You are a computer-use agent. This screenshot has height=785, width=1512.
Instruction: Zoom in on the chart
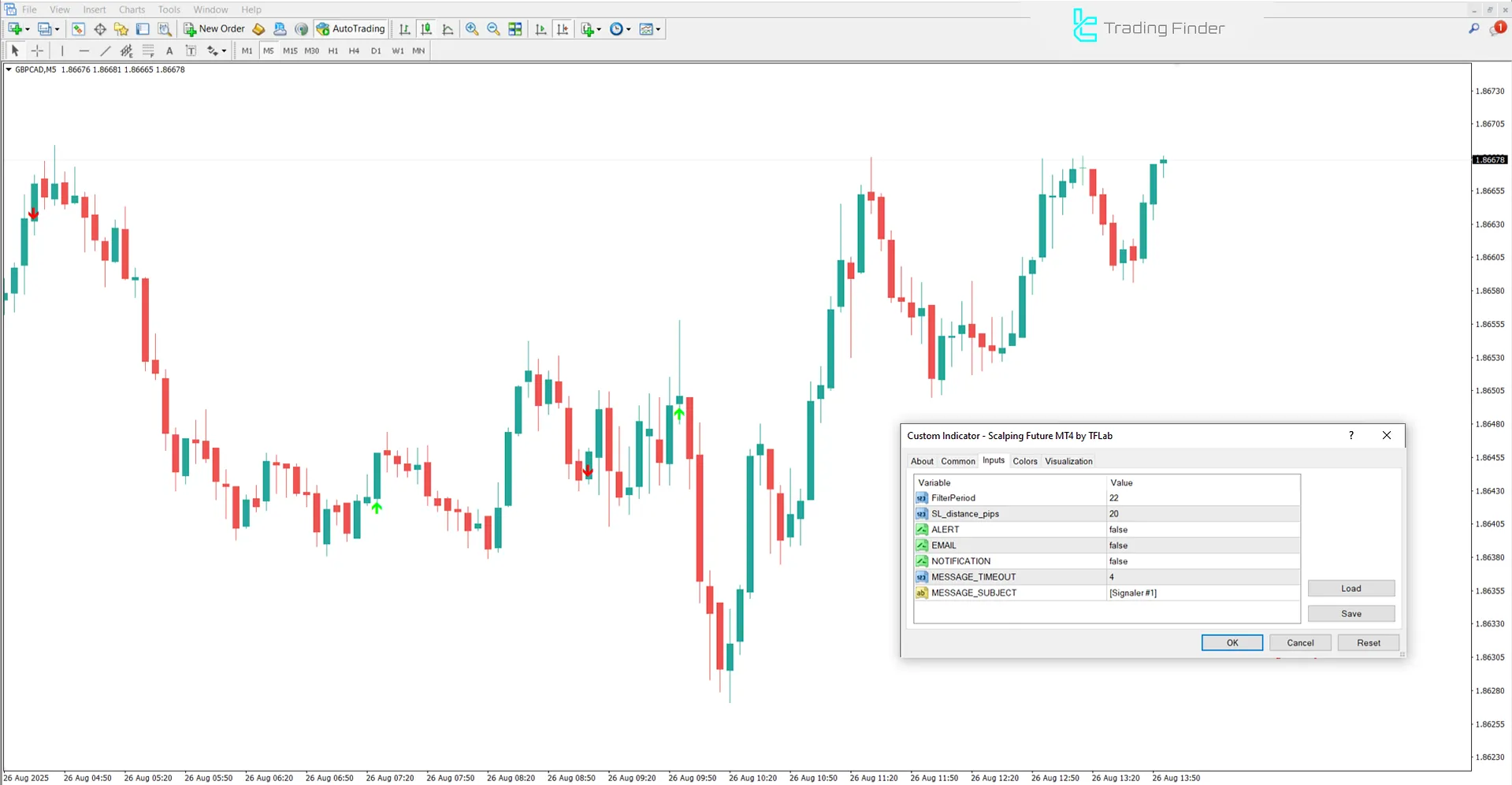[x=472, y=29]
